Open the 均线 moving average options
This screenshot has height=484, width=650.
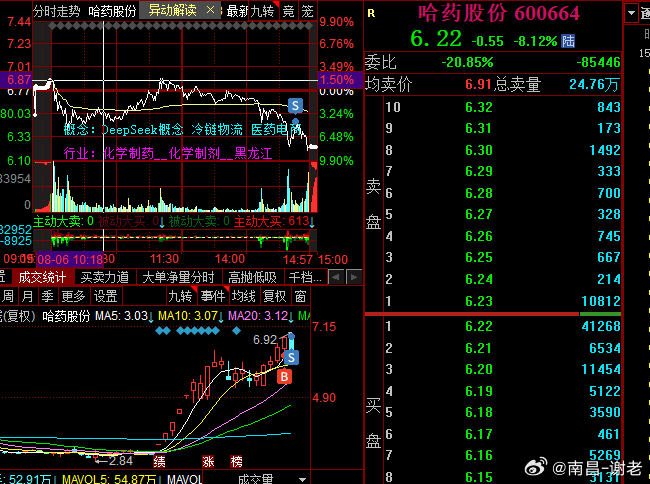point(244,296)
